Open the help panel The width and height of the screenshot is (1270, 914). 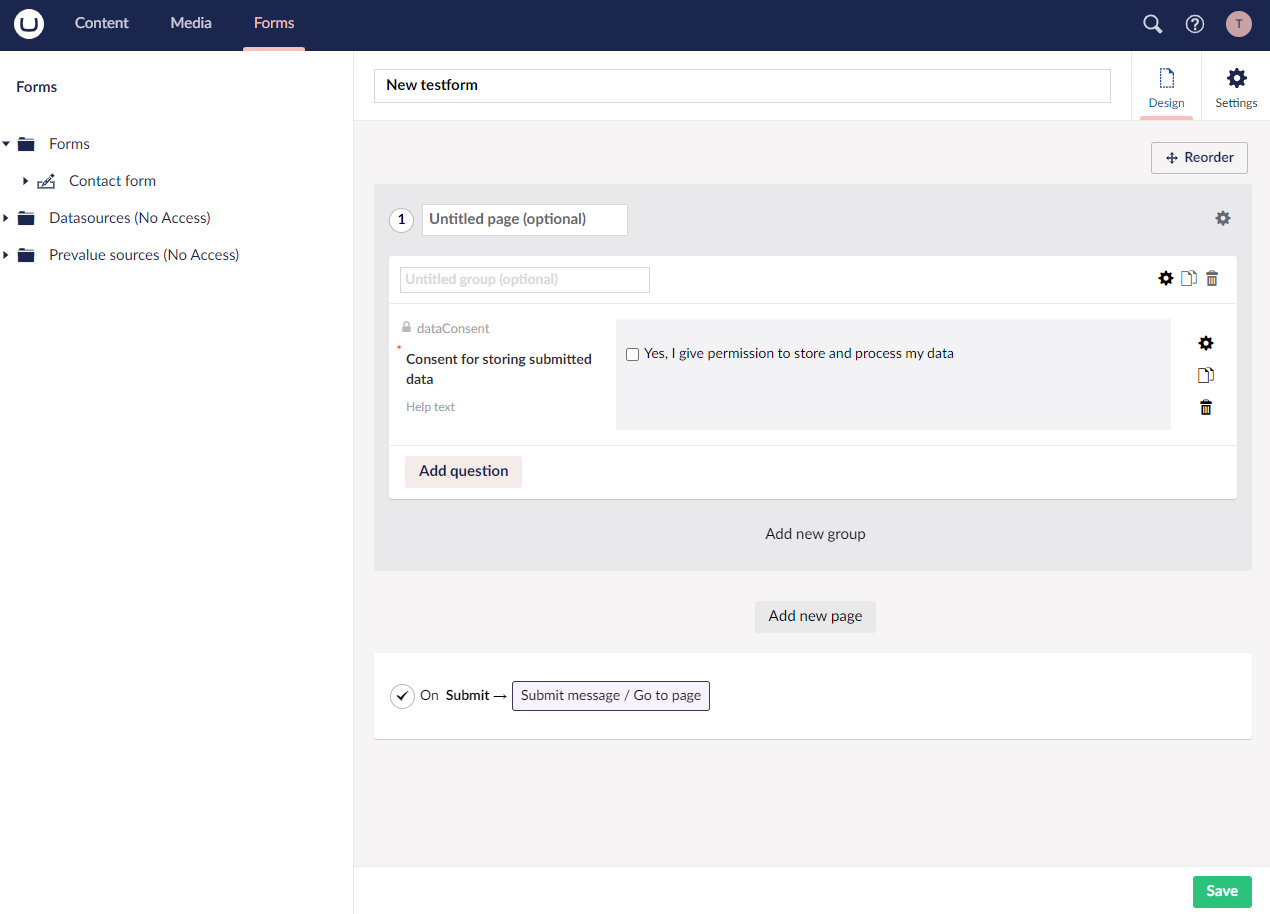(1194, 23)
